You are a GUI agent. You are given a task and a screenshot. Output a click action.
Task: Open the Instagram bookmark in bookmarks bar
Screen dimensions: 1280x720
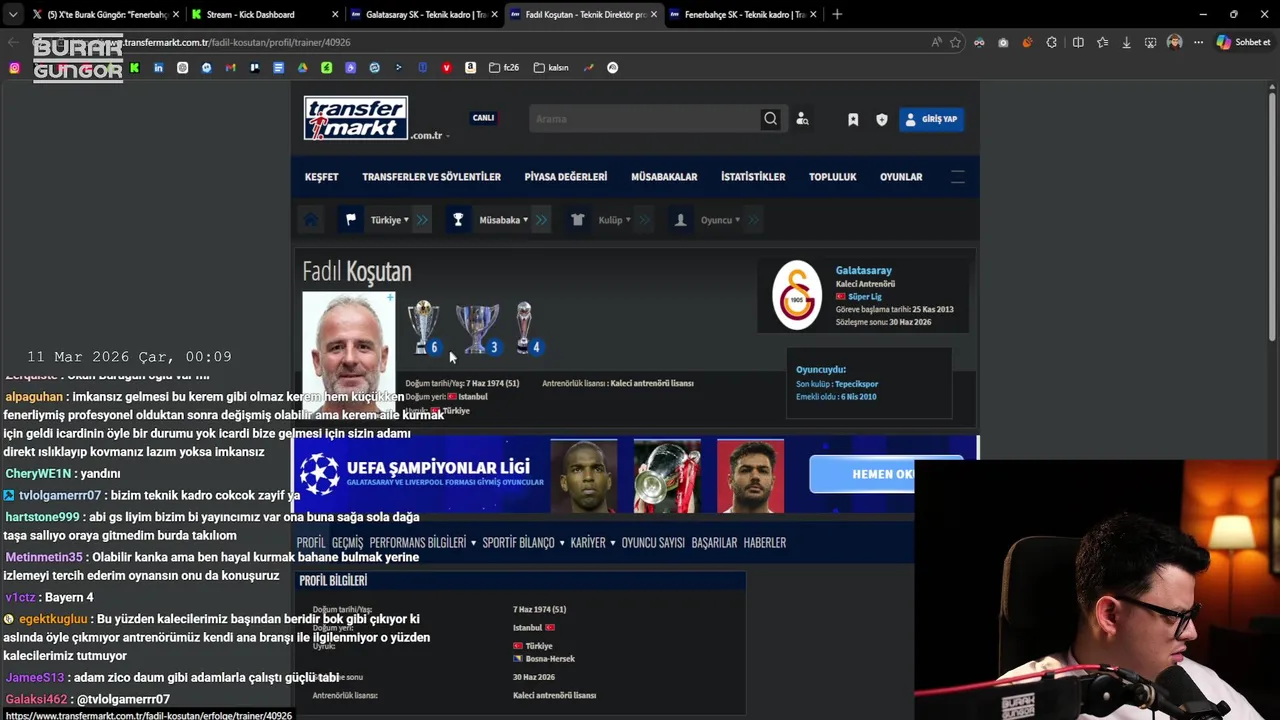[x=14, y=68]
